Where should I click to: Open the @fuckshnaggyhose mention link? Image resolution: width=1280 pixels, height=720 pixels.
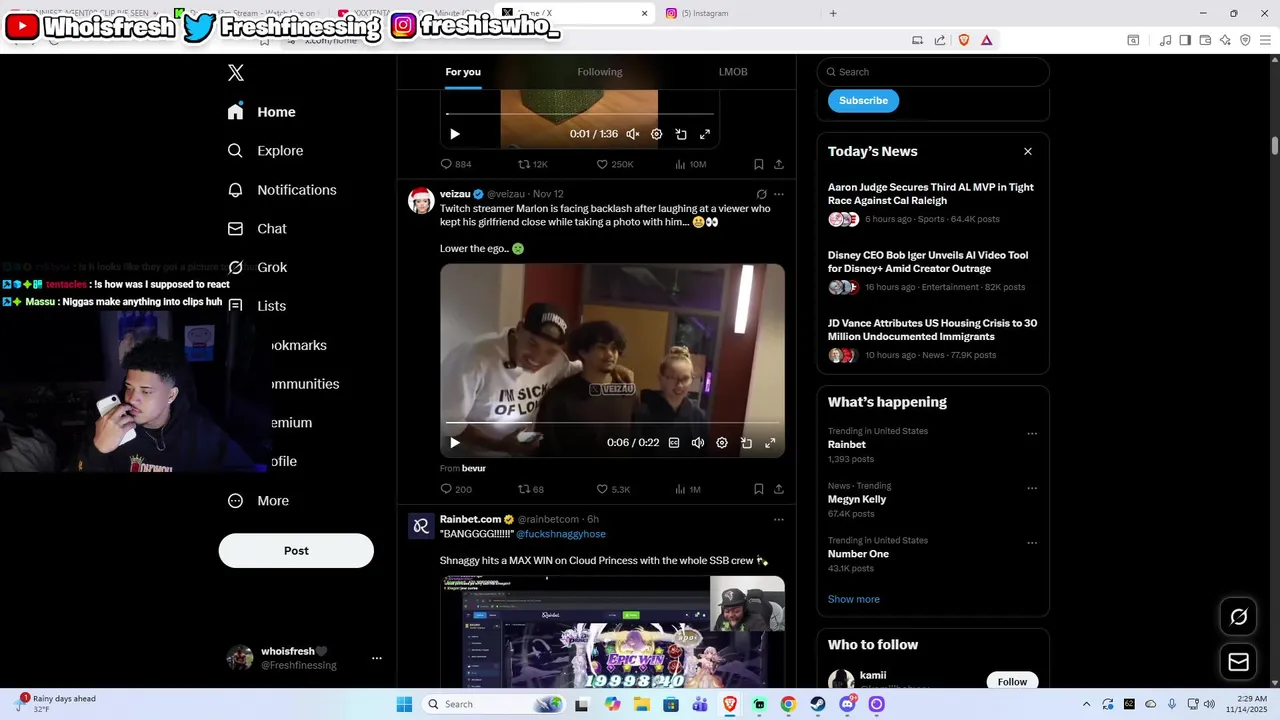point(561,534)
